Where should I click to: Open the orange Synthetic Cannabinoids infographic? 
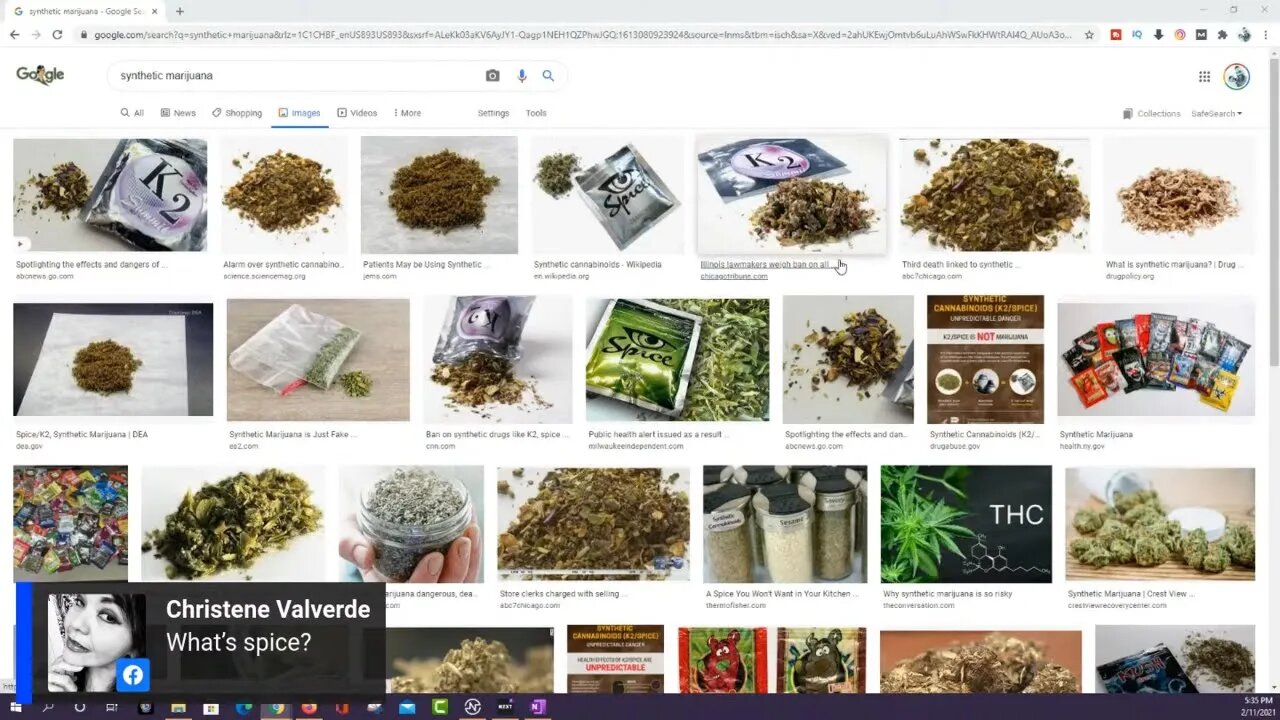click(x=985, y=359)
